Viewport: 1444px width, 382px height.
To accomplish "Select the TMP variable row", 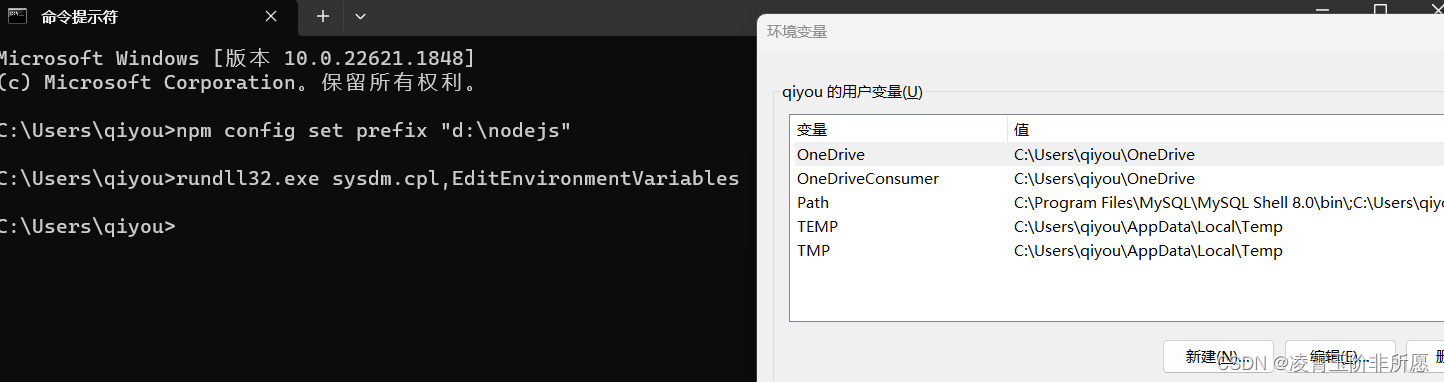I will tap(1117, 251).
